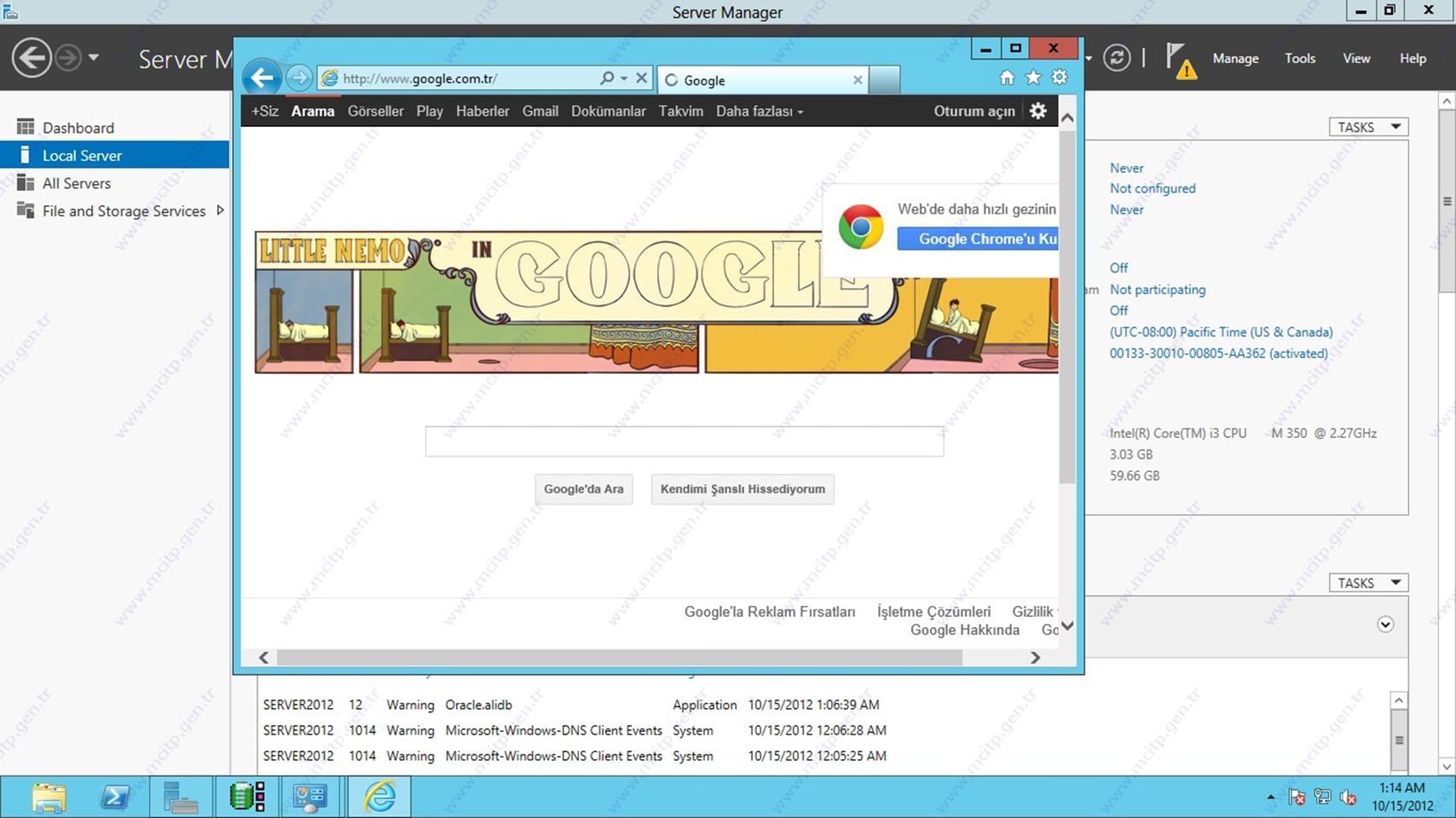Open Play in Google bar

pyautogui.click(x=430, y=112)
